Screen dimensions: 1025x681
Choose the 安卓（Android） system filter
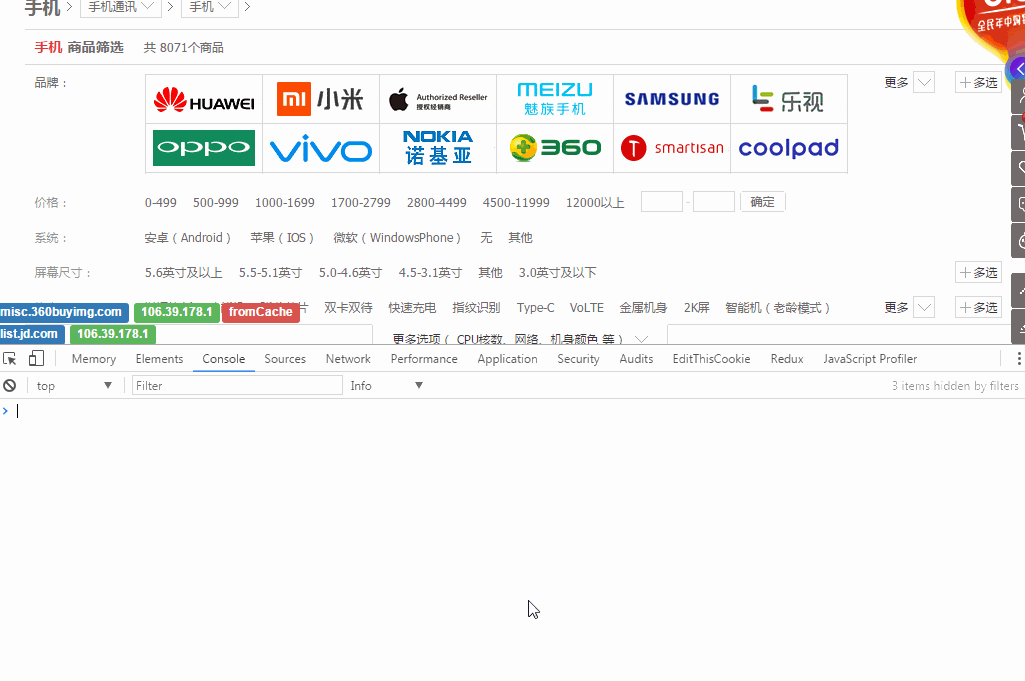pos(188,238)
